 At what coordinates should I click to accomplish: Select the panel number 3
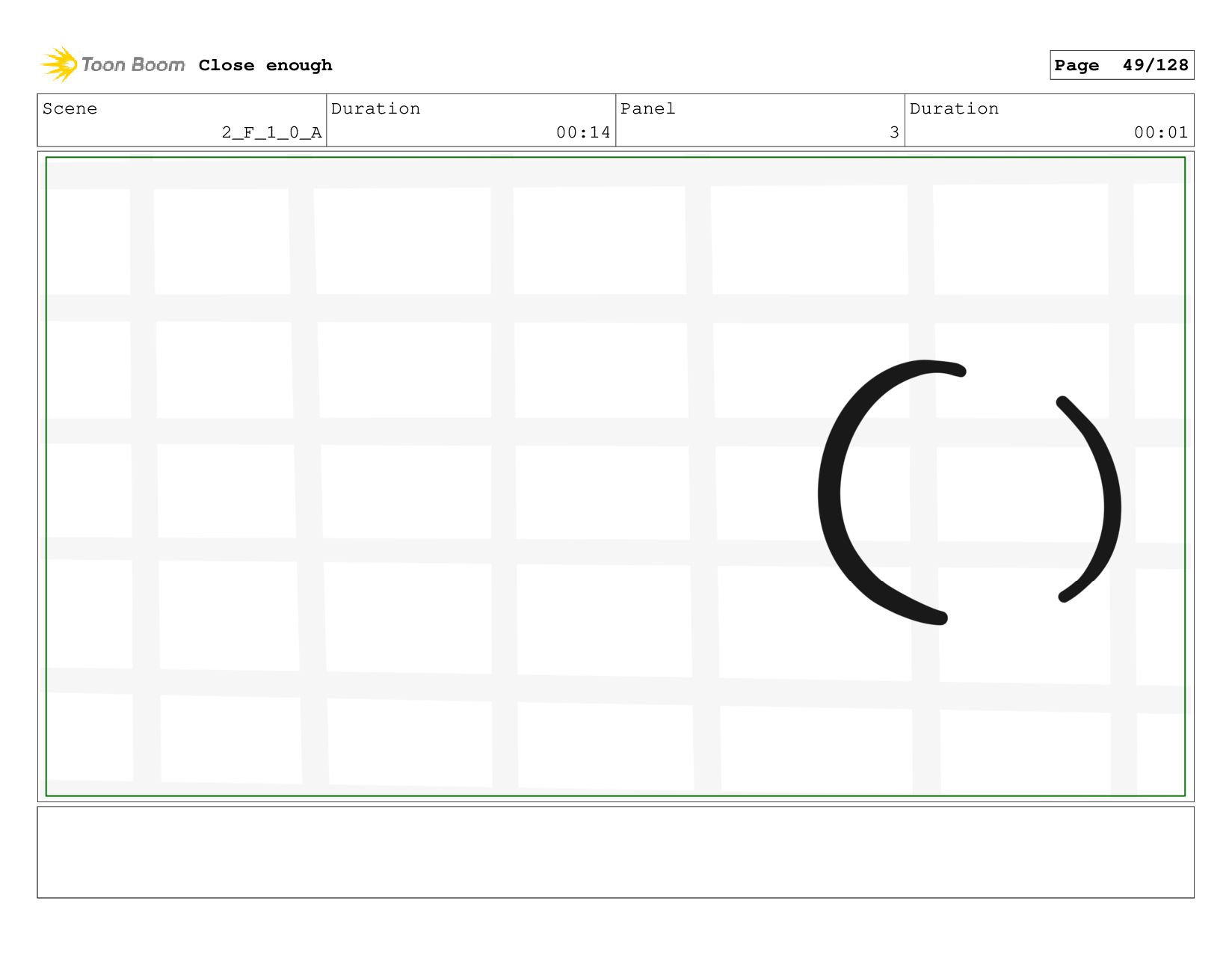(894, 133)
